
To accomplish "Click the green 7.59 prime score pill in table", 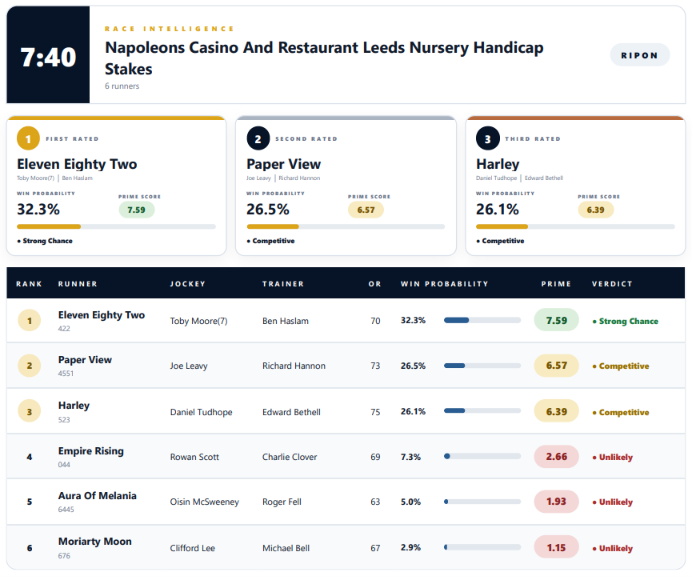I will [556, 320].
